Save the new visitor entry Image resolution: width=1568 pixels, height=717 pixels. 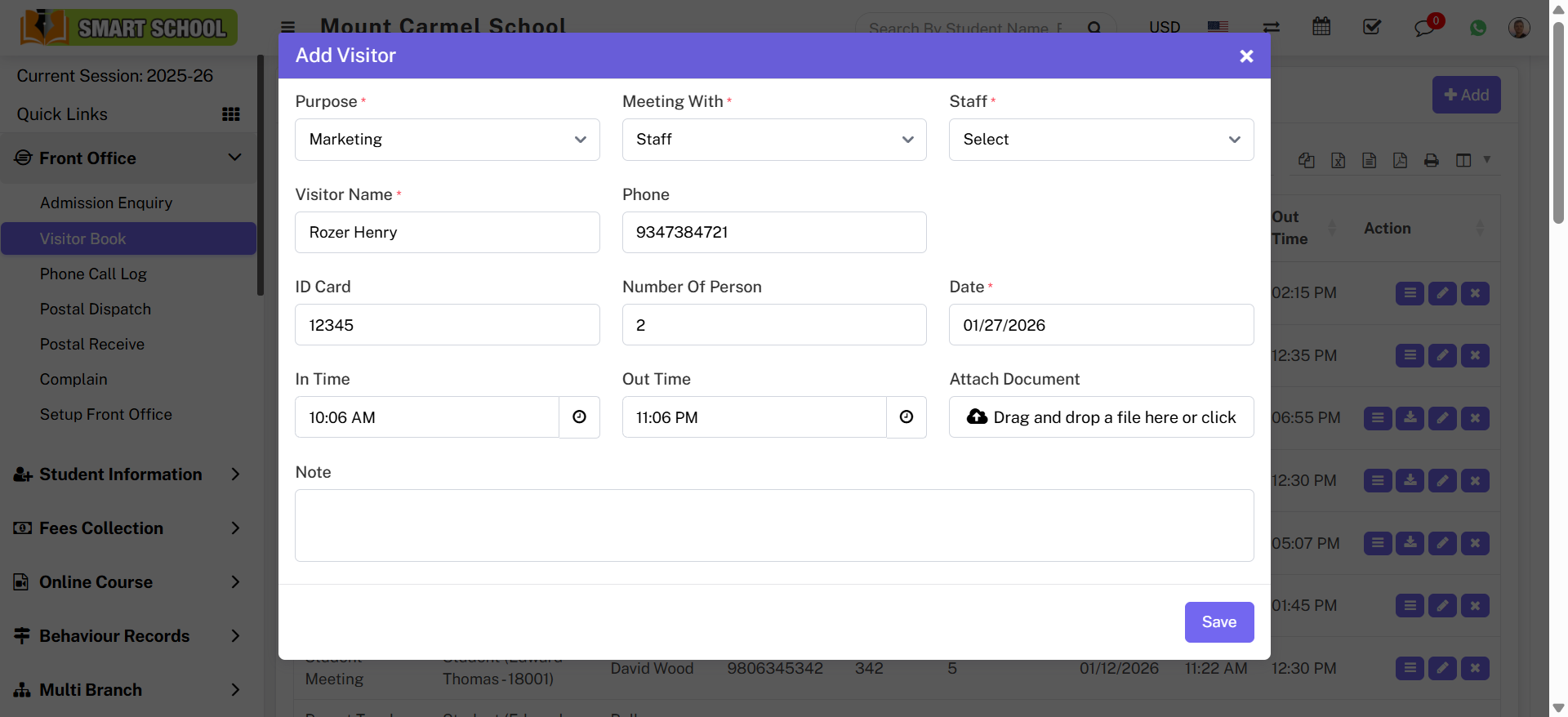pos(1218,622)
